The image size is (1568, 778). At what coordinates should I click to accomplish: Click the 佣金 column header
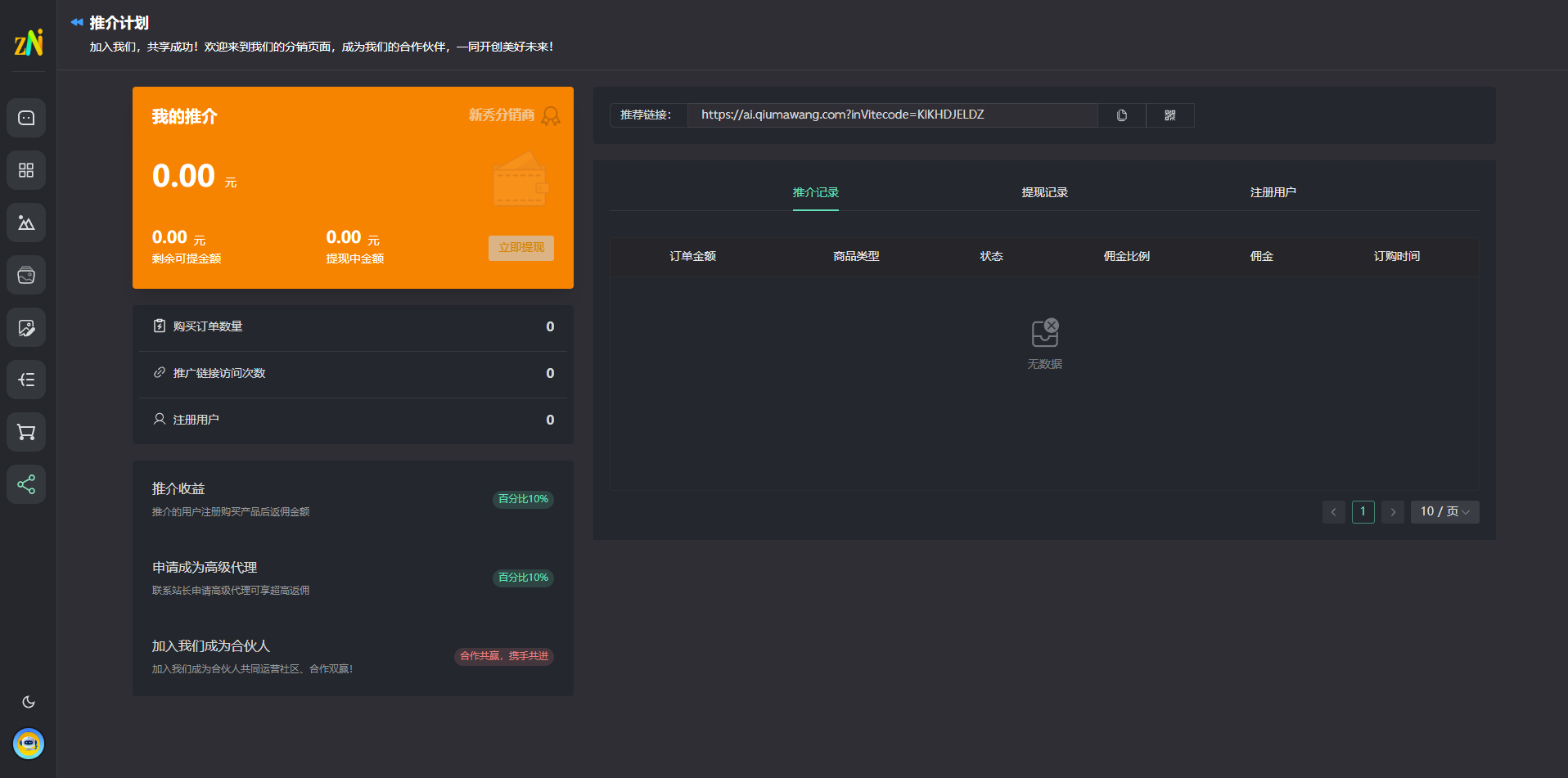1262,256
